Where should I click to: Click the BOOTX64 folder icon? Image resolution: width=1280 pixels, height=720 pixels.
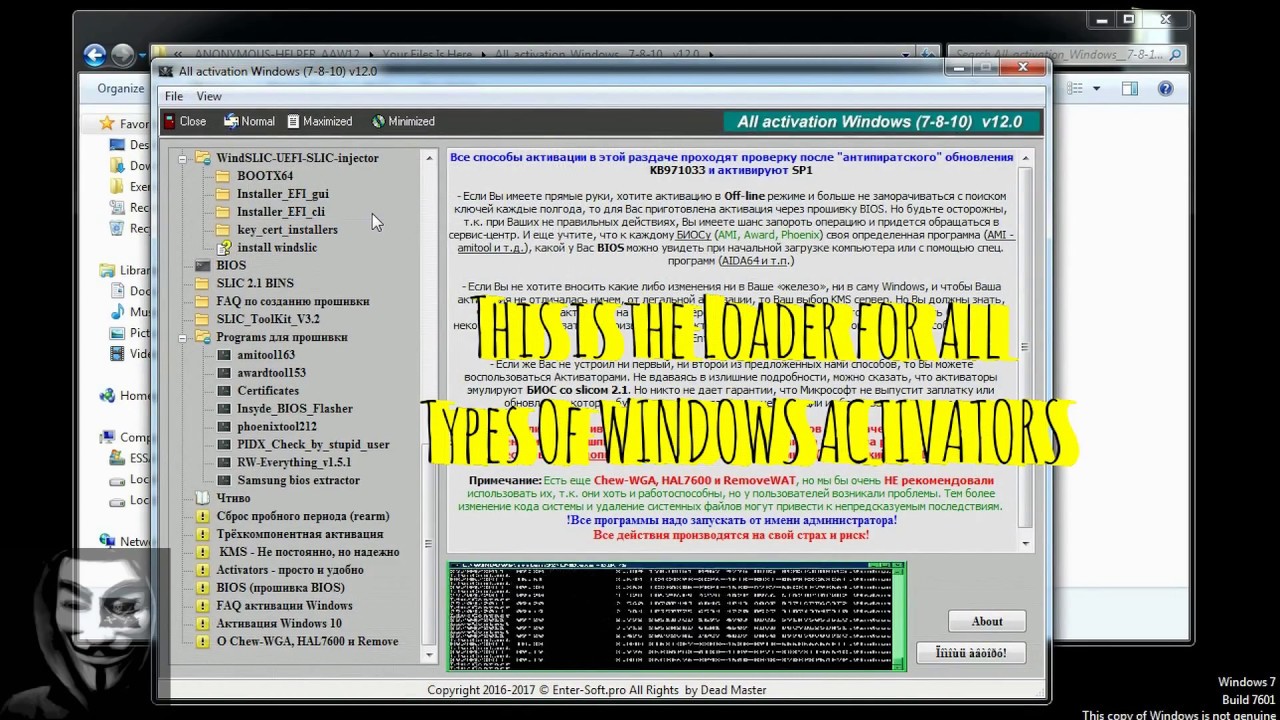(223, 176)
